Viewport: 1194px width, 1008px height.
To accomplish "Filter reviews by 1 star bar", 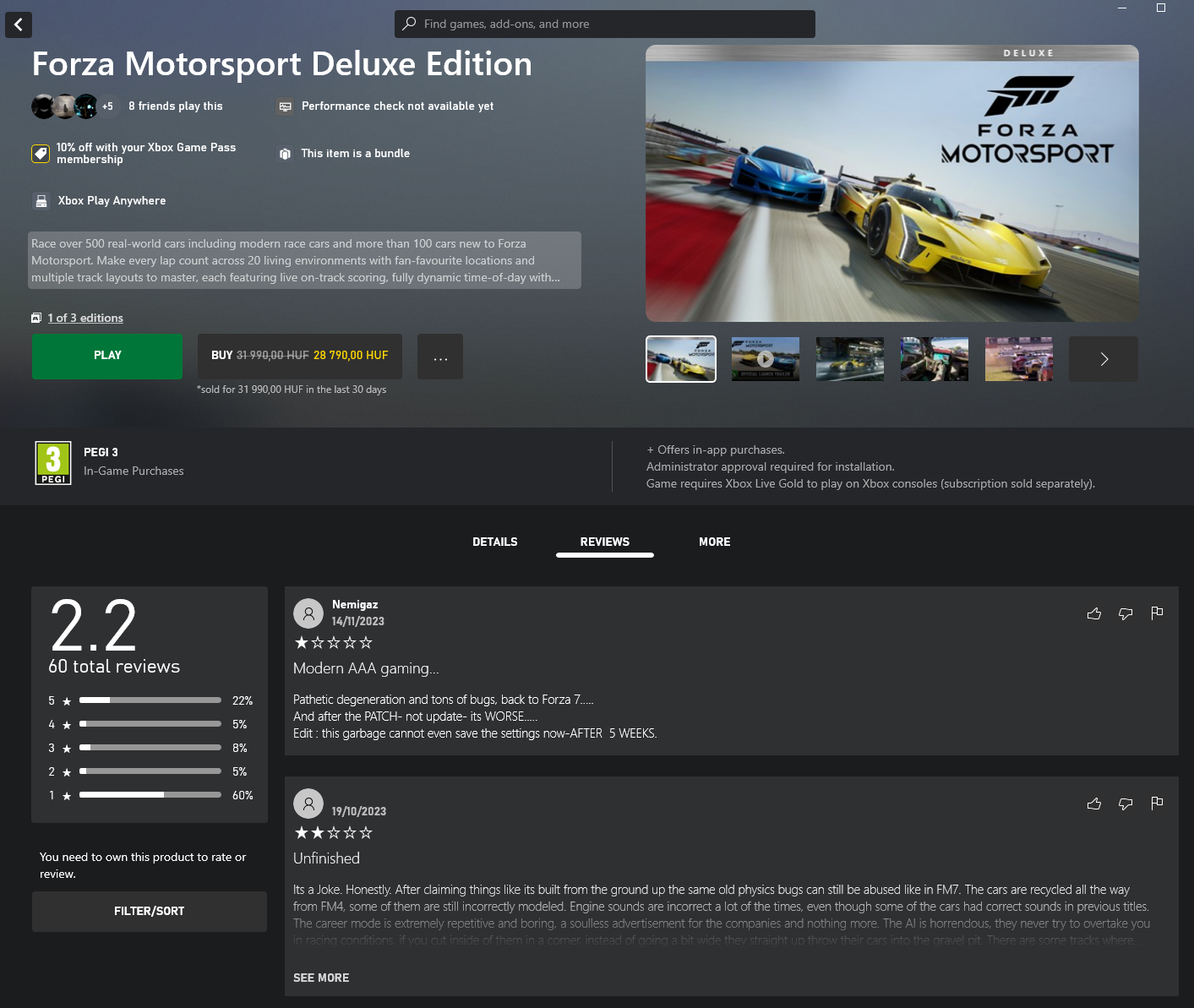I will (x=150, y=795).
